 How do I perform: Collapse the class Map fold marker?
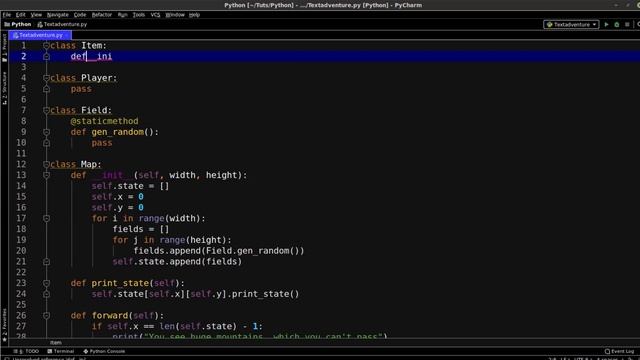click(x=46, y=164)
